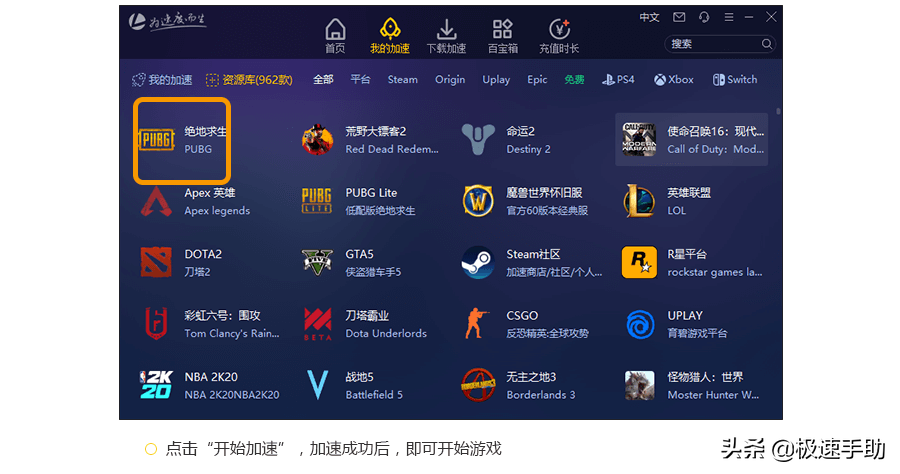The width and height of the screenshot is (900, 474).
Task: Click the 'rockstar games la...' subtitle text
Action: [x=715, y=272]
